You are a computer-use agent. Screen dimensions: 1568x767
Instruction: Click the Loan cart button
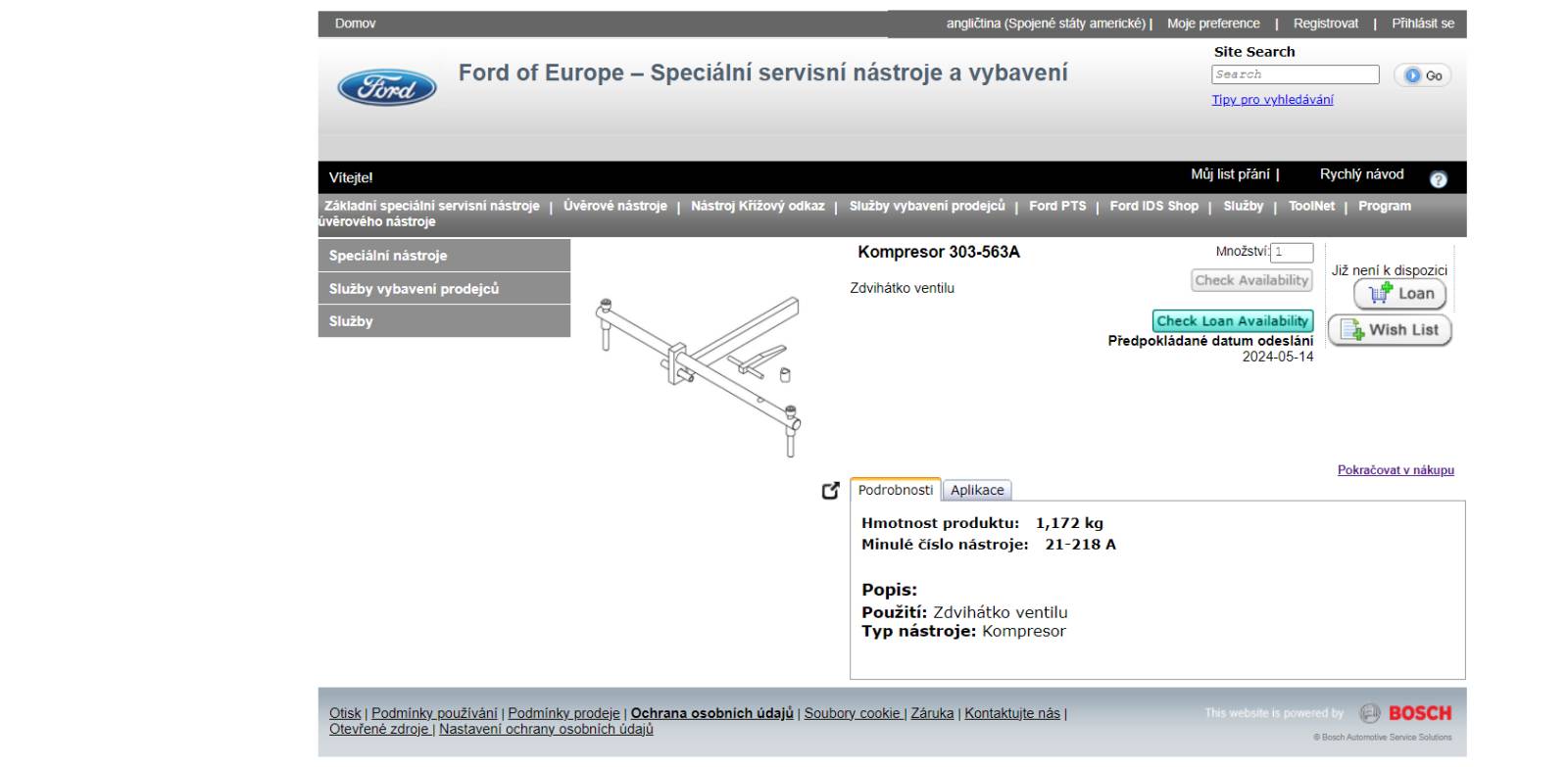pyautogui.click(x=1399, y=294)
